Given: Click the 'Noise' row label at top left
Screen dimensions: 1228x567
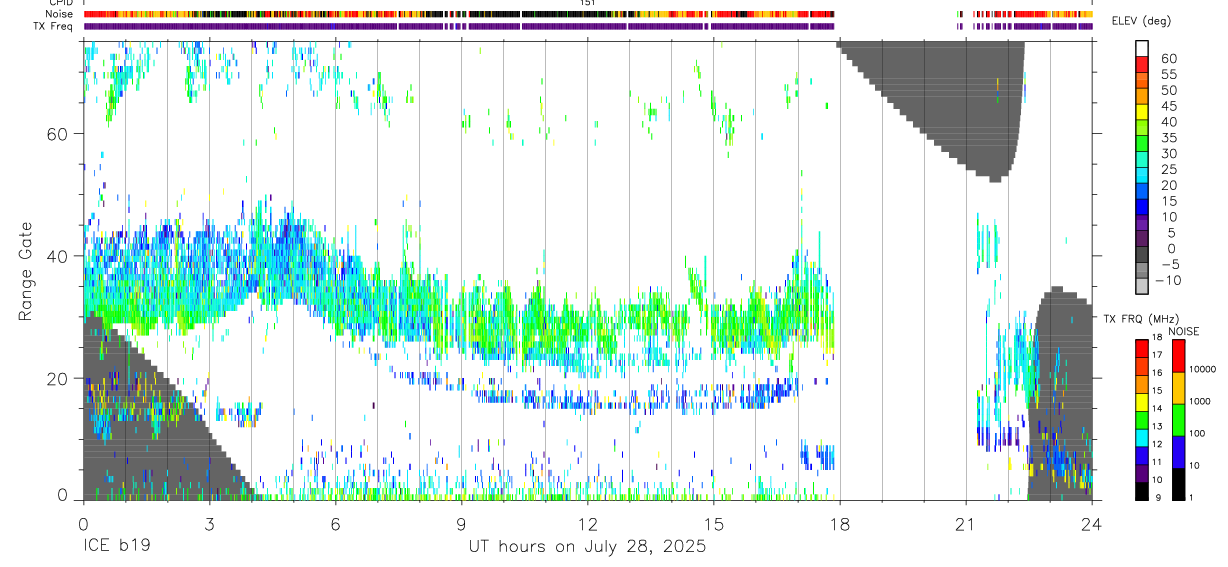Looking at the screenshot, I should coord(60,14).
